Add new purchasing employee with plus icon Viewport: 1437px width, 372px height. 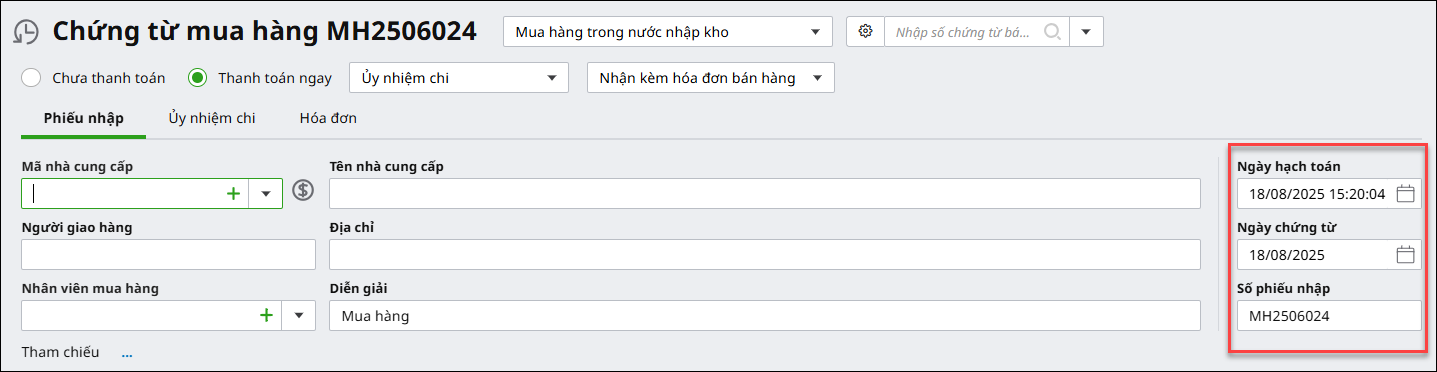[x=266, y=315]
